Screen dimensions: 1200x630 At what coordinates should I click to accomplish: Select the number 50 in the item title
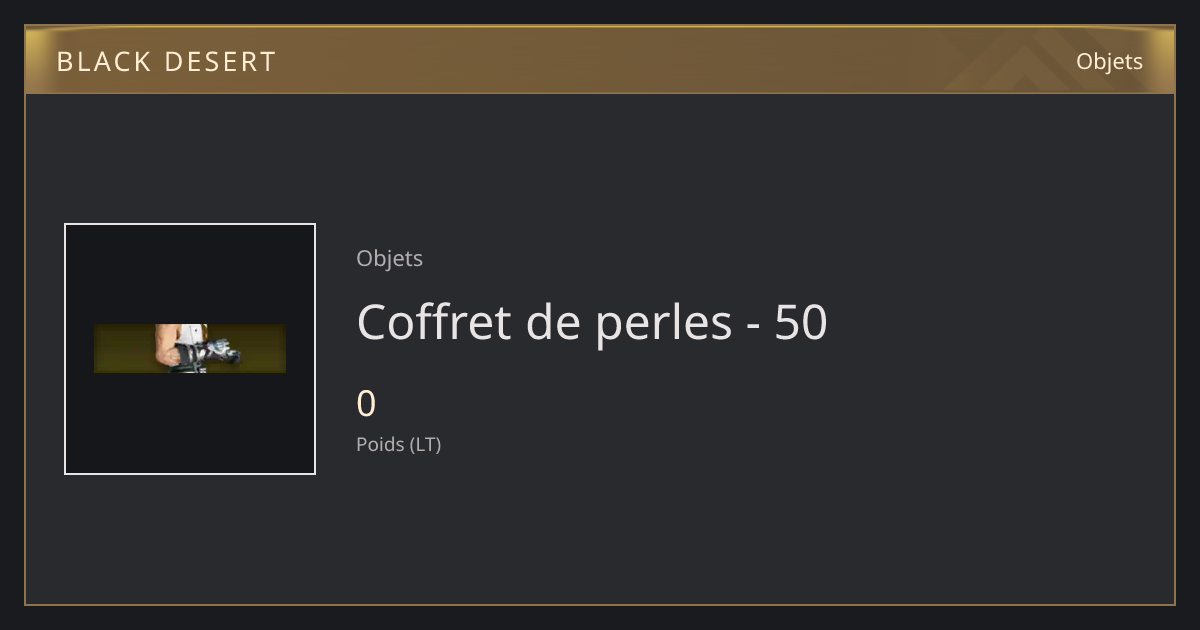pyautogui.click(x=801, y=322)
